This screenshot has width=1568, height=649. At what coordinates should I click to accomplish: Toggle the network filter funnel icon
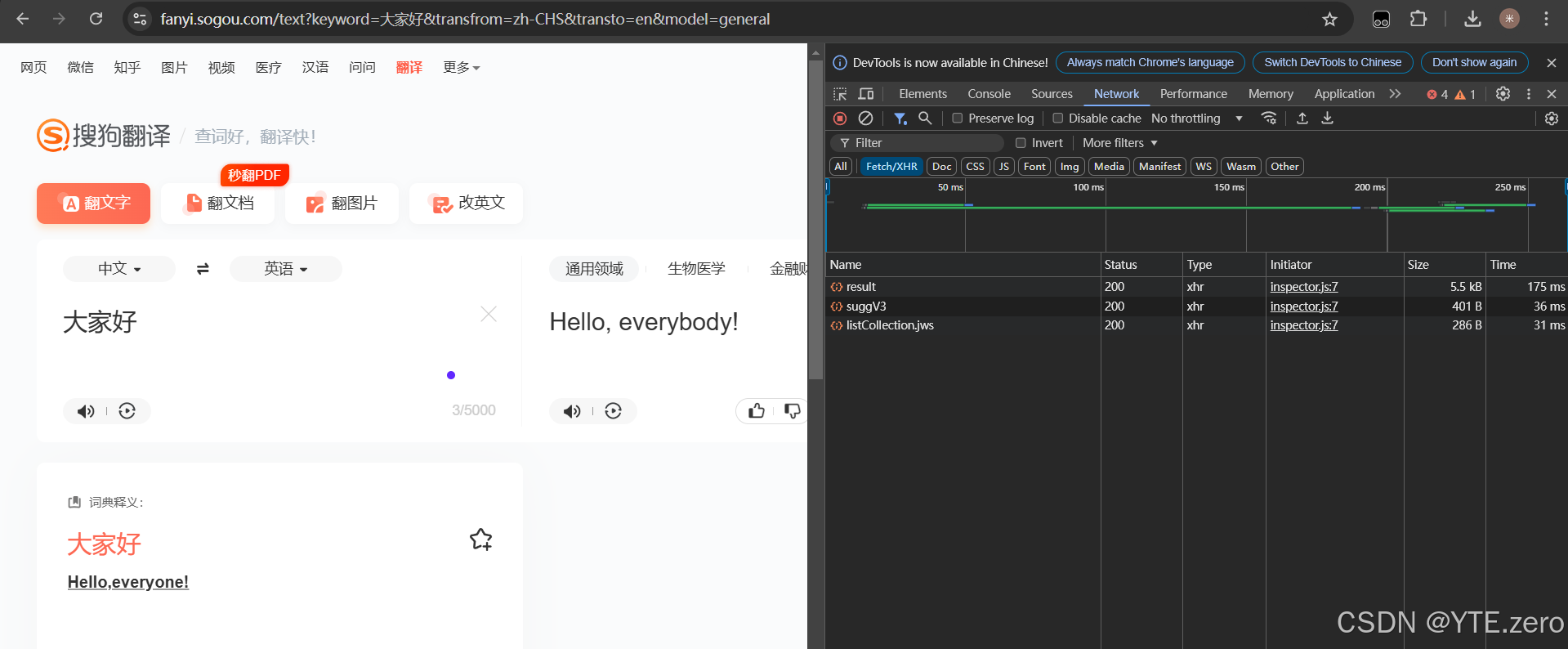pyautogui.click(x=900, y=119)
